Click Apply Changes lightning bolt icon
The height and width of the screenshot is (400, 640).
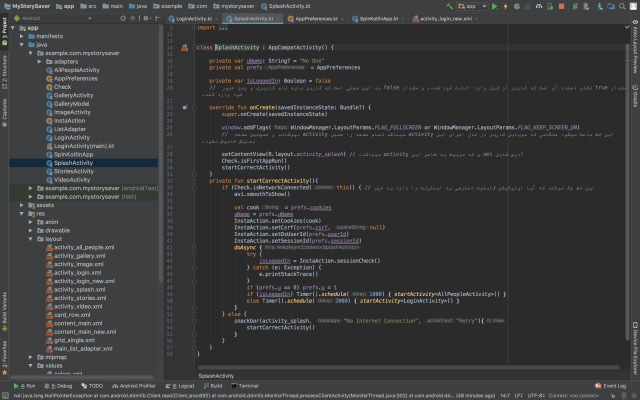click(x=505, y=6)
